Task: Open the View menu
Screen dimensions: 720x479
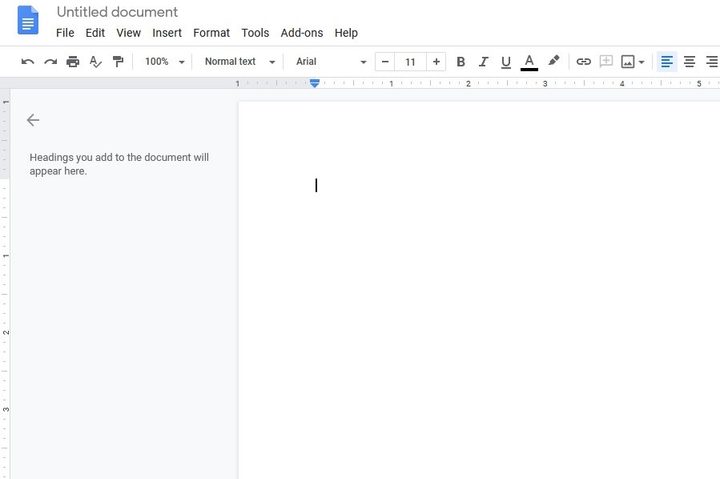Action: tap(128, 33)
